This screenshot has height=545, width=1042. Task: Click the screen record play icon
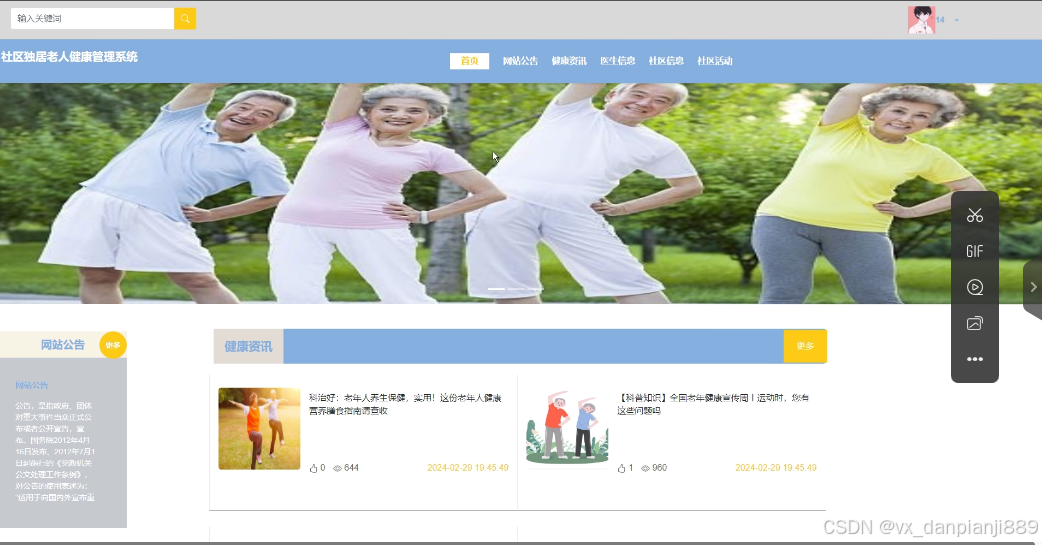[974, 287]
